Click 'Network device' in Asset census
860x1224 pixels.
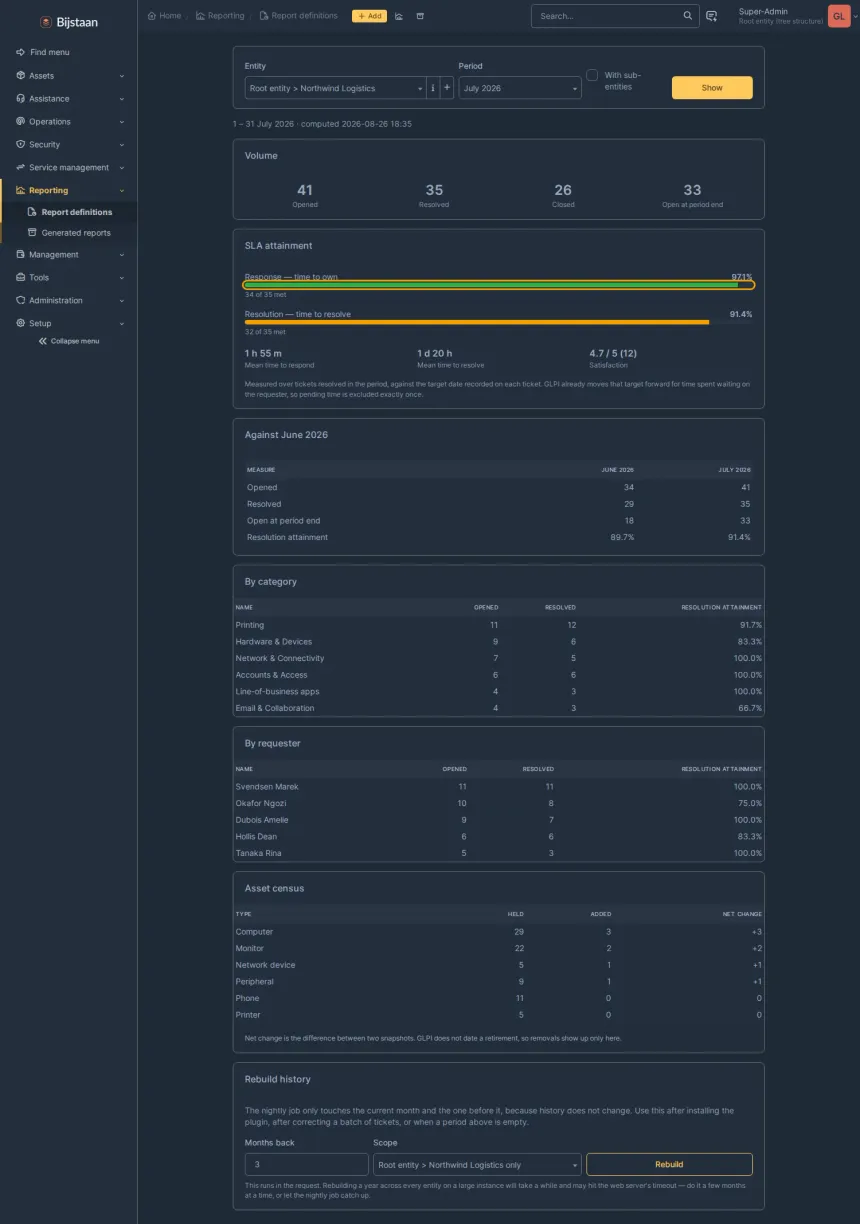tap(265, 965)
